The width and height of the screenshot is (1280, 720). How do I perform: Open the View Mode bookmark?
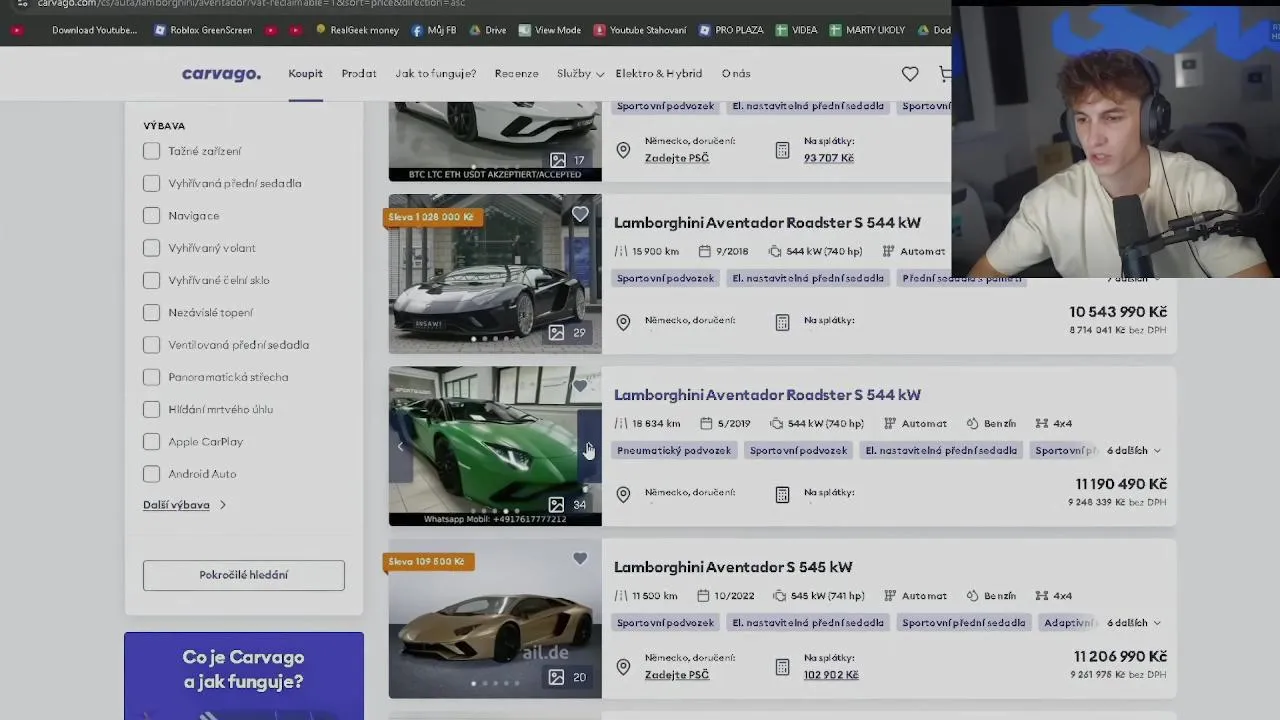550,30
